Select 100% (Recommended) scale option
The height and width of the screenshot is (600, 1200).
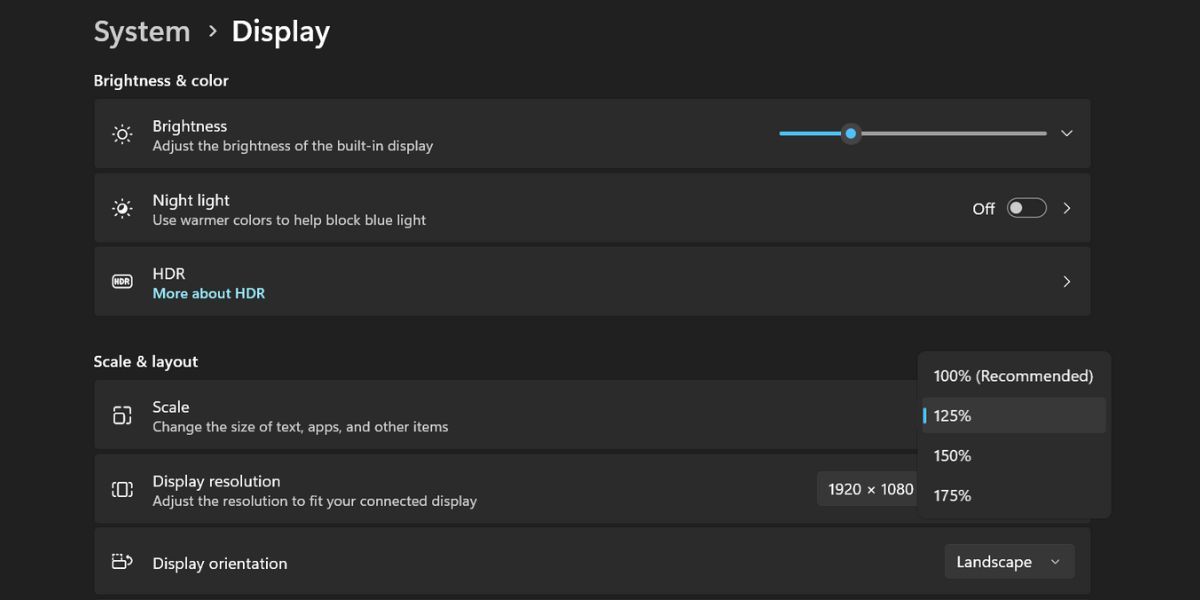1014,376
